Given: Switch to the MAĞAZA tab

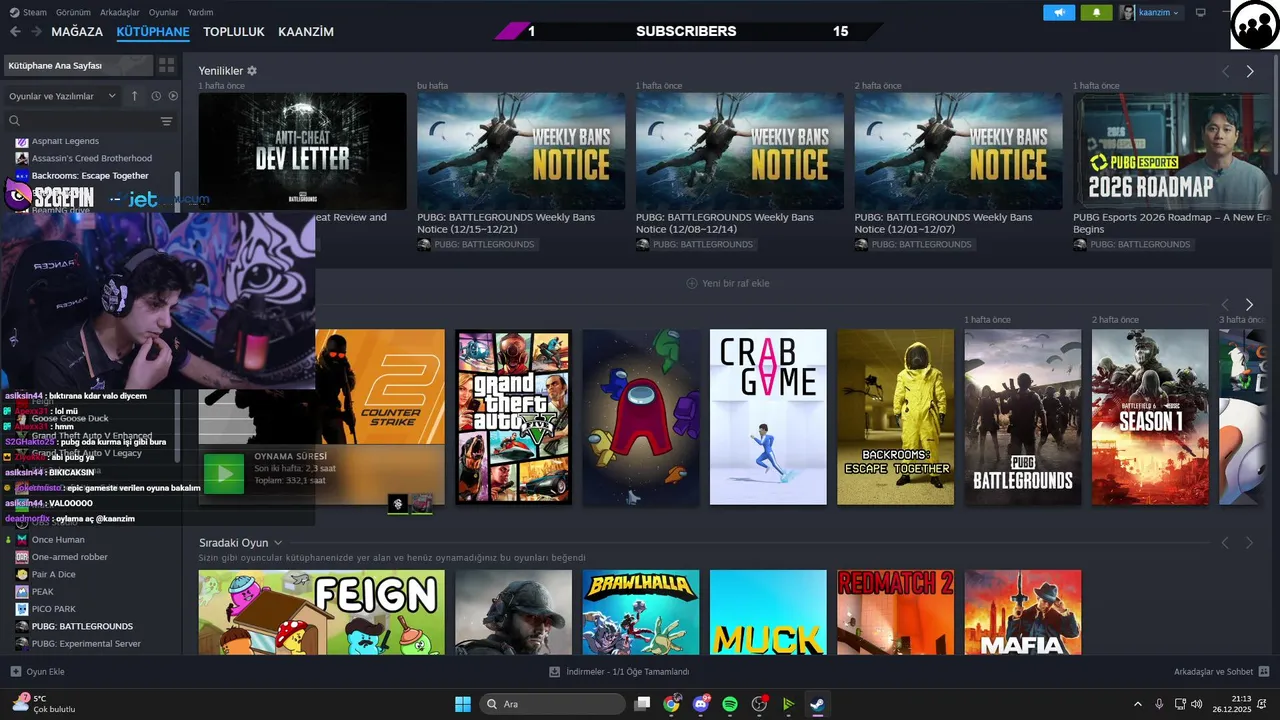Looking at the screenshot, I should (x=77, y=32).
